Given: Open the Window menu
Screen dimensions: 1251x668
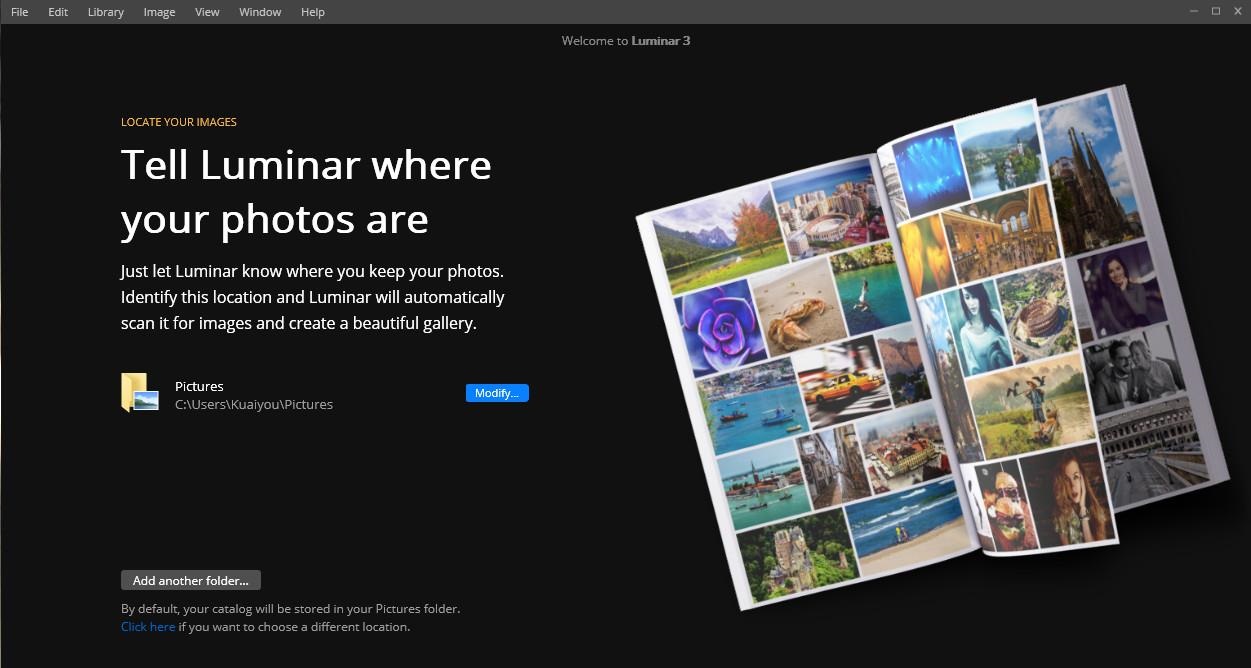Looking at the screenshot, I should click(x=260, y=12).
